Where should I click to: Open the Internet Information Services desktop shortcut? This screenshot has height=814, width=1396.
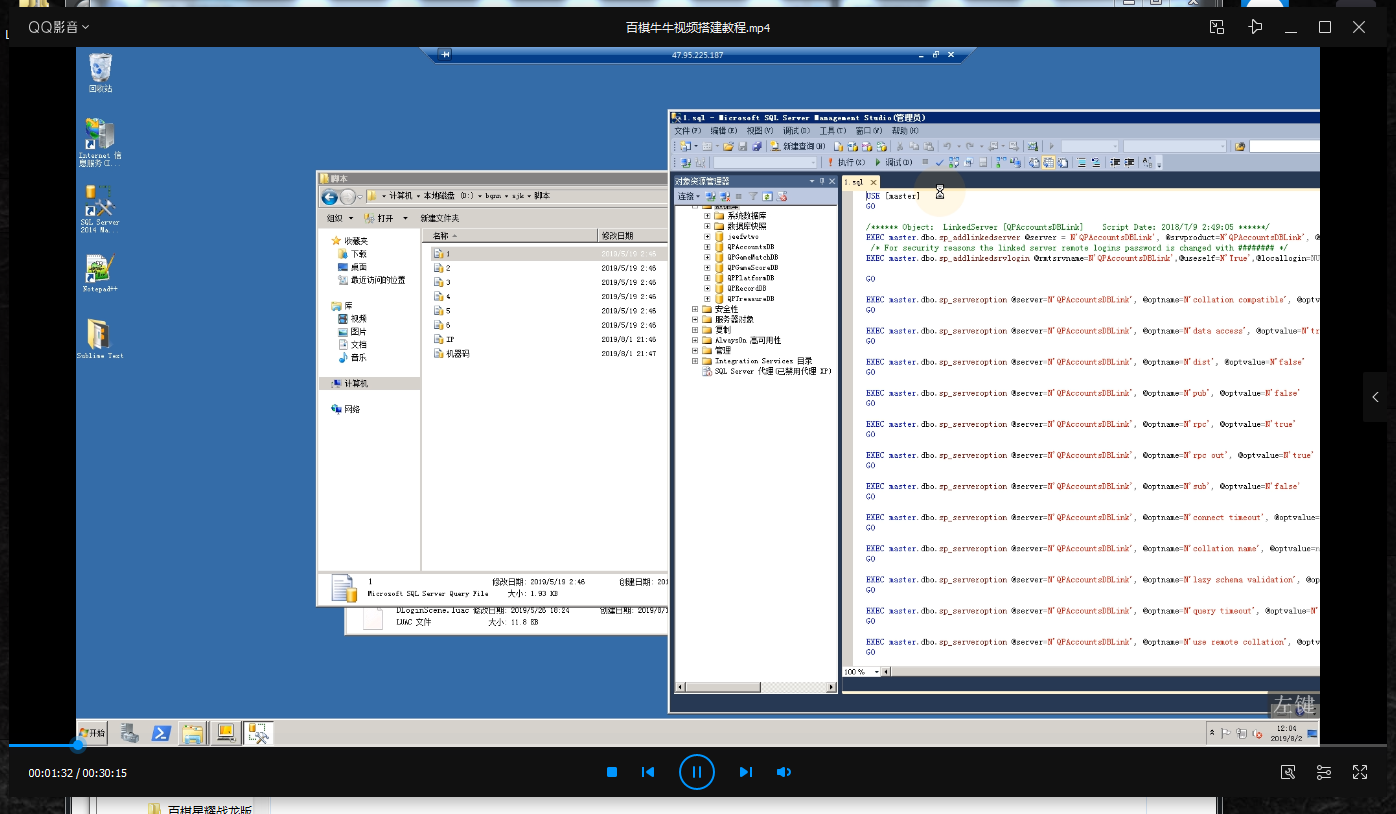[x=100, y=142]
